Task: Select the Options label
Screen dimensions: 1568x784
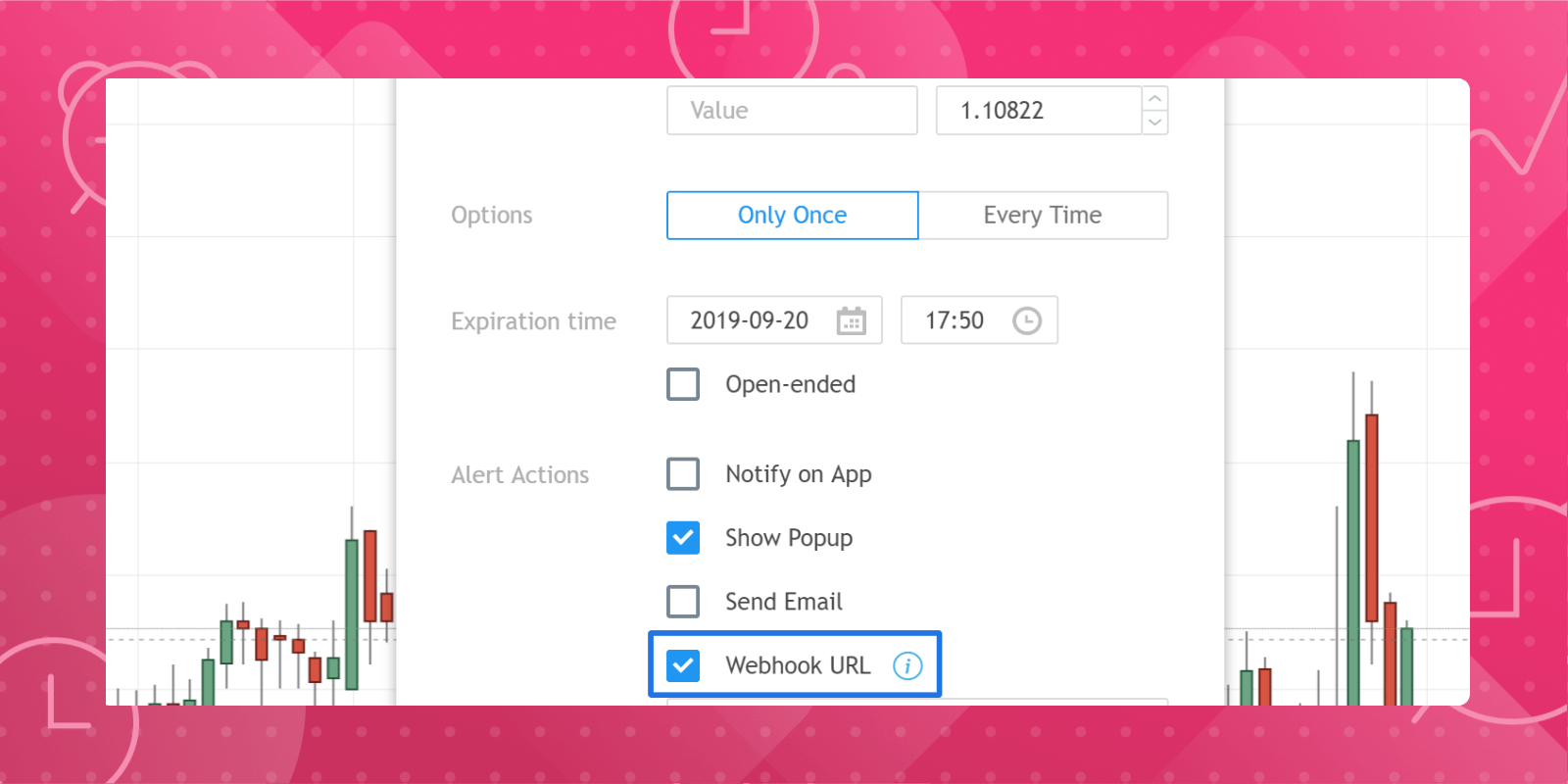Action: point(491,216)
